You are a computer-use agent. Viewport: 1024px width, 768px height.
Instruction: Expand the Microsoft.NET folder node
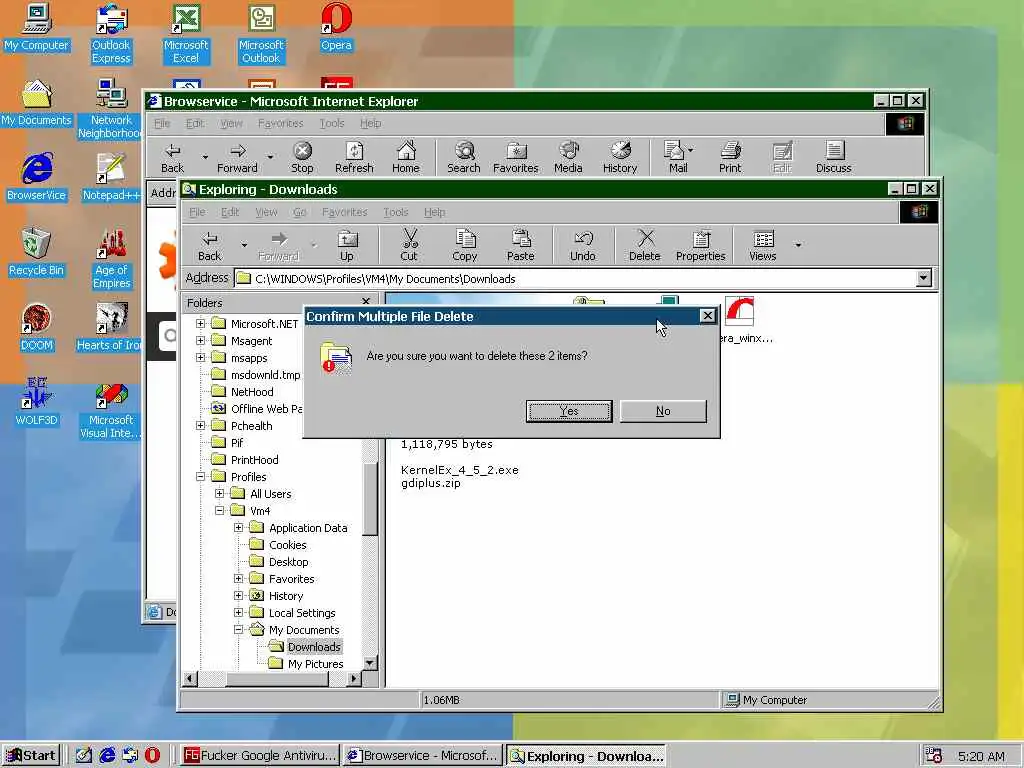point(200,323)
